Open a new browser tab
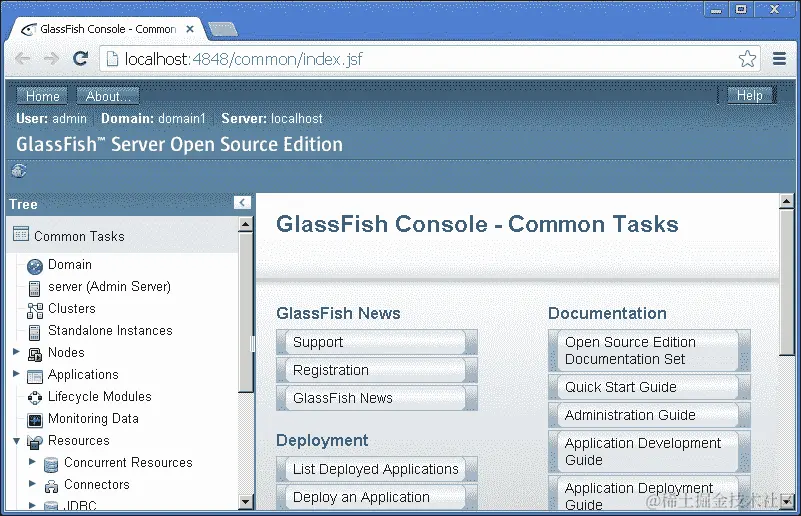The image size is (801, 516). point(223,29)
